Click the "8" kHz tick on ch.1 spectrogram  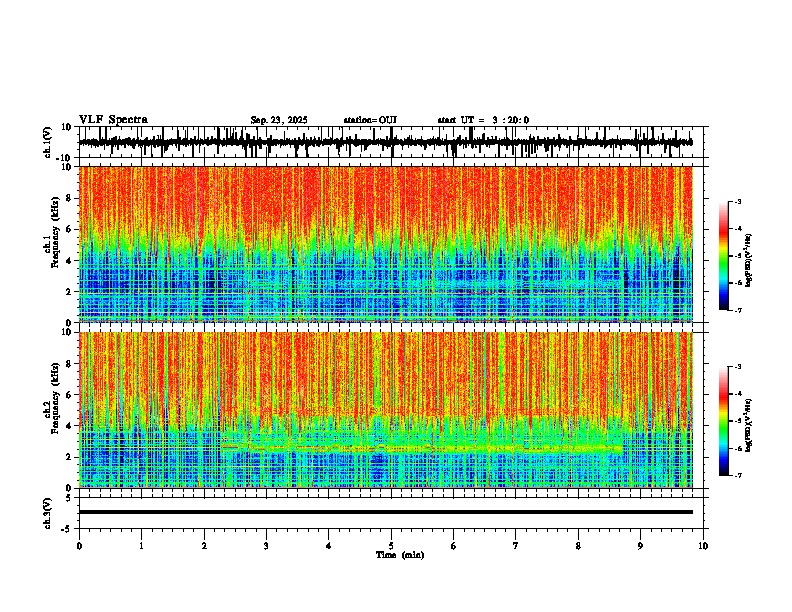pos(70,198)
